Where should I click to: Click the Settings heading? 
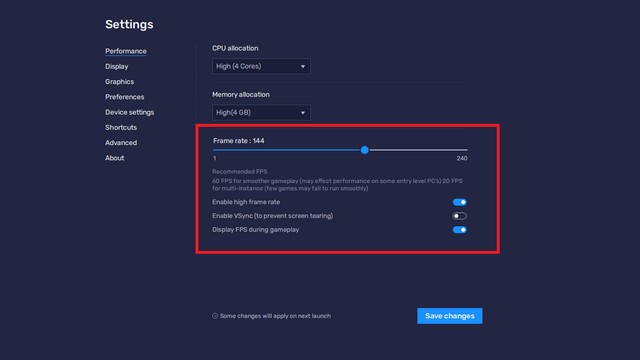click(x=129, y=24)
